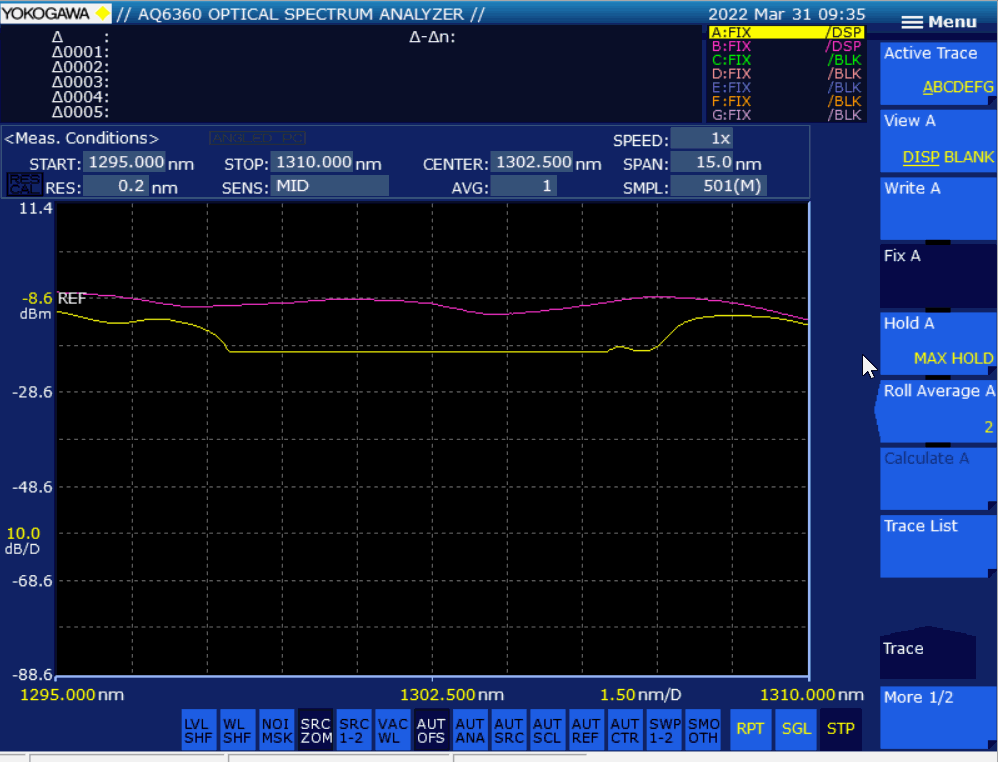Open the Calculate A softkey
998x762 pixels.
[938, 478]
